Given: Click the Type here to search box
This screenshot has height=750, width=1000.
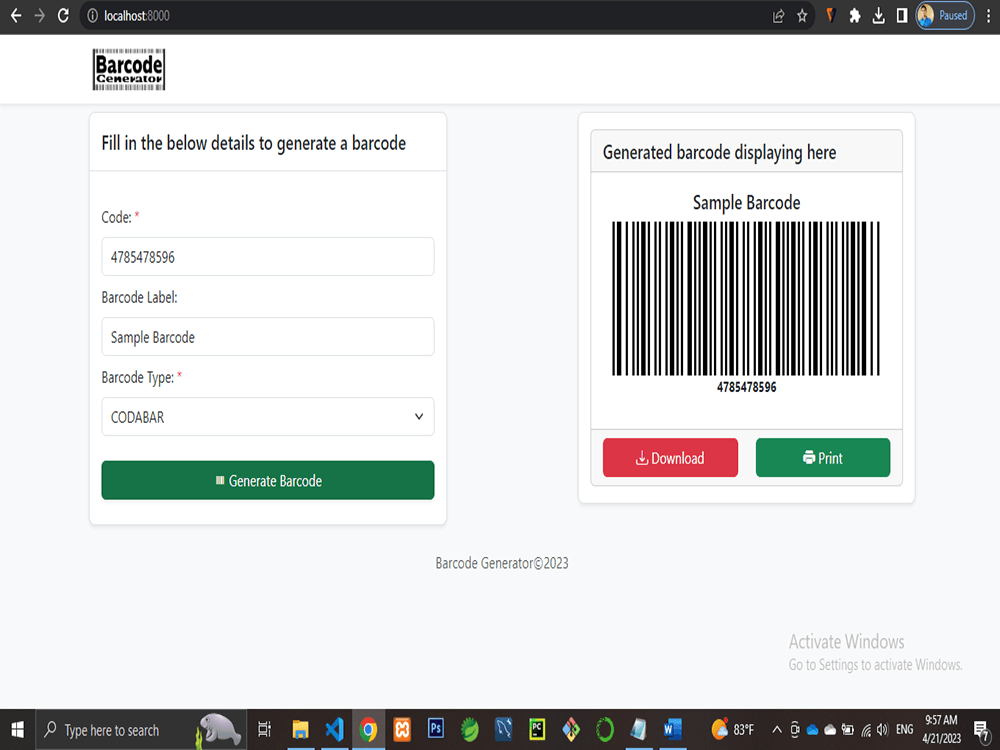Looking at the screenshot, I should coord(141,730).
